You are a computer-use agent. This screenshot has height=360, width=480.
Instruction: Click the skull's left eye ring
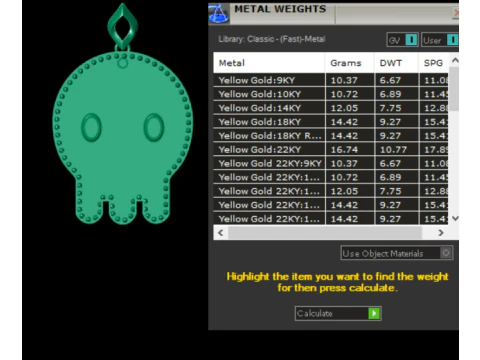point(91,127)
